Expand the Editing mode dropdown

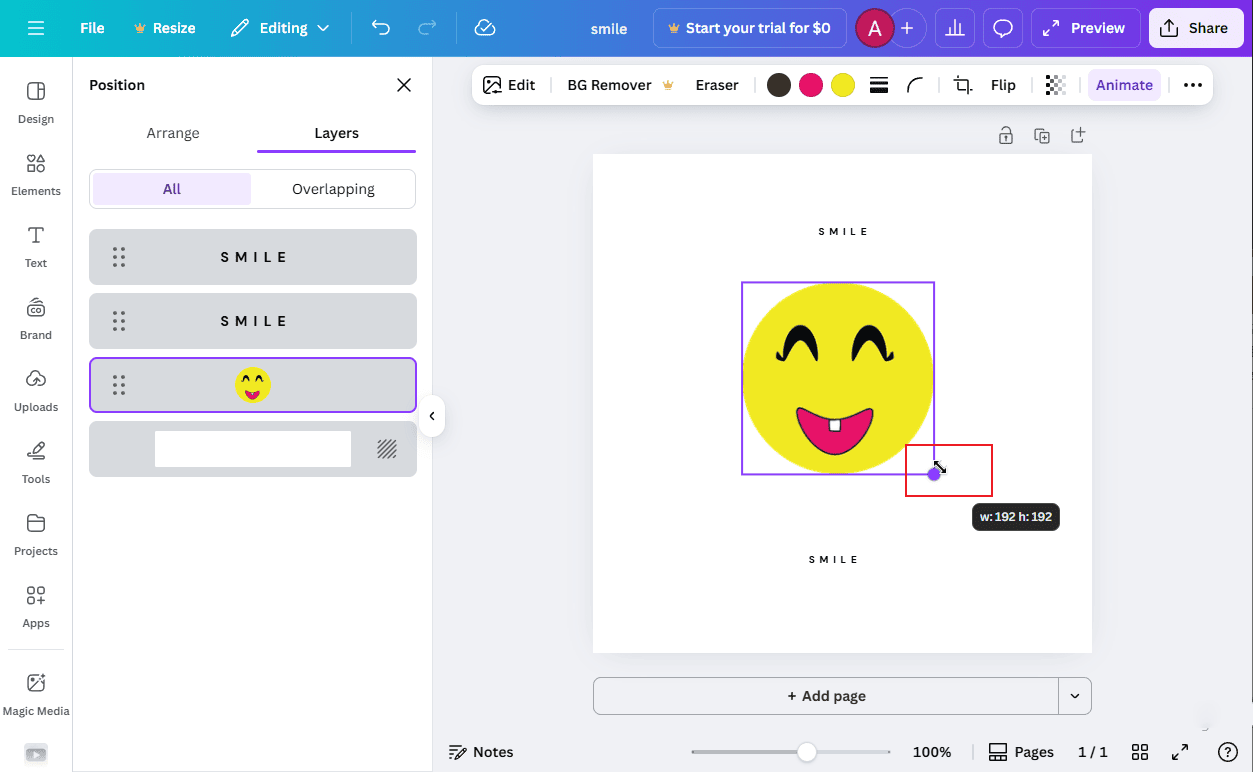[x=280, y=28]
